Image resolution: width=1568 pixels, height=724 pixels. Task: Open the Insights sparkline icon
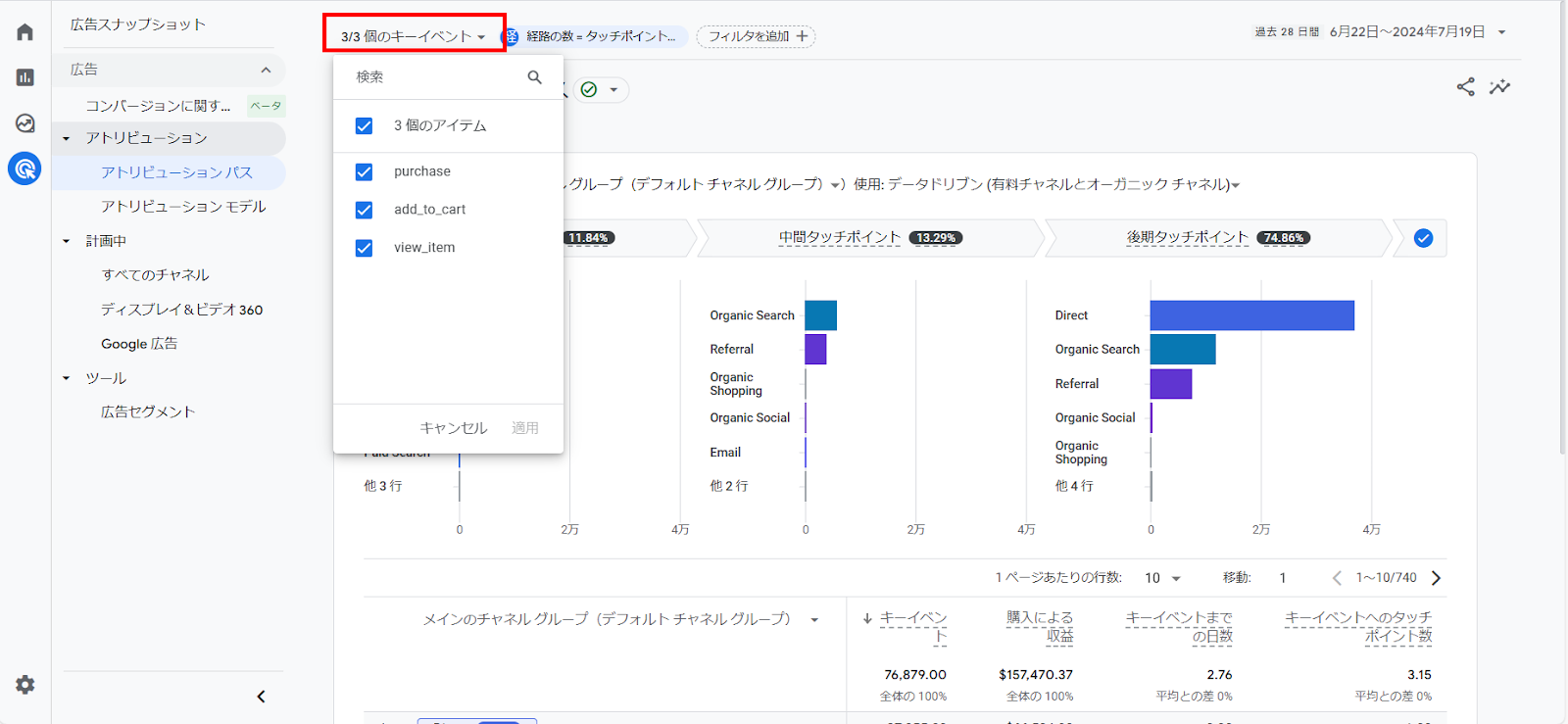point(1499,87)
